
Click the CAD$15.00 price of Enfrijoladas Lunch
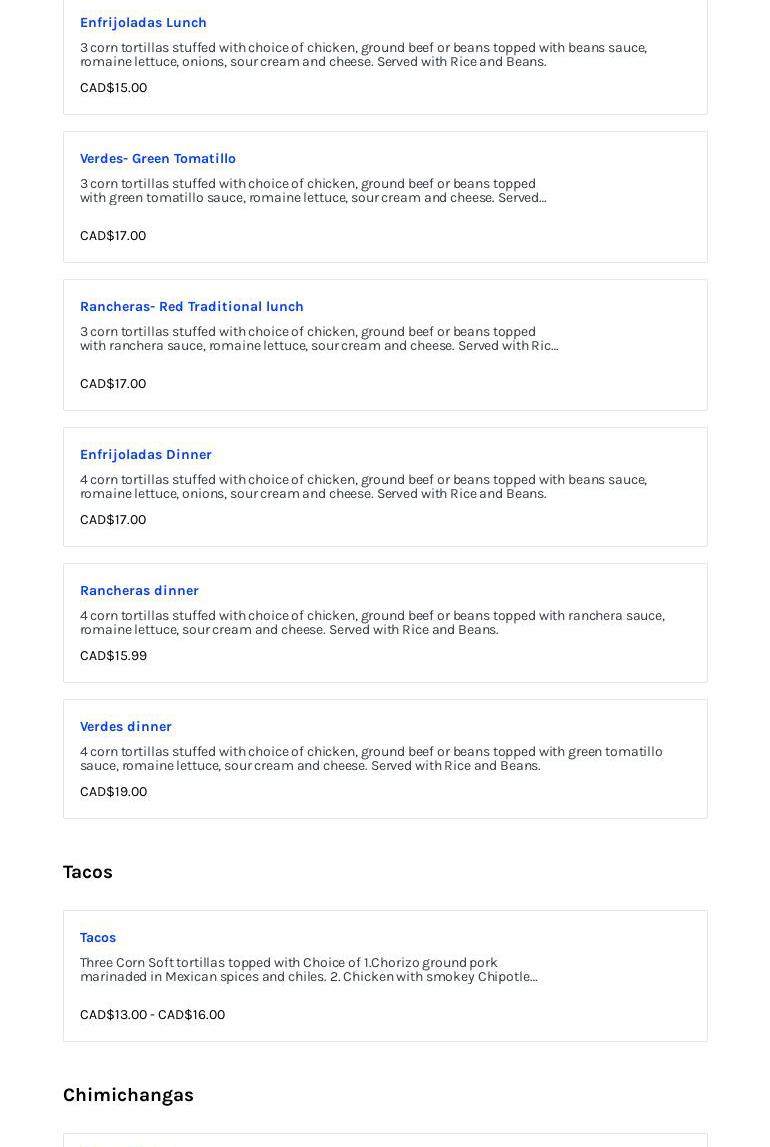(x=113, y=87)
